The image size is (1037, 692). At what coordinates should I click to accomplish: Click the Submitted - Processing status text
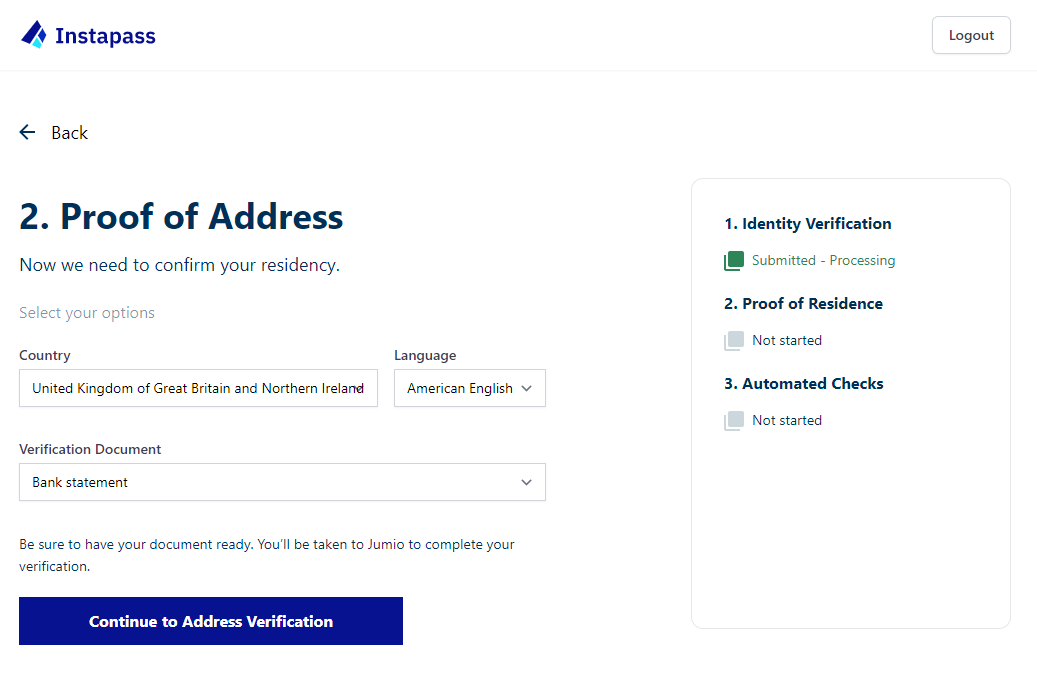tap(823, 261)
